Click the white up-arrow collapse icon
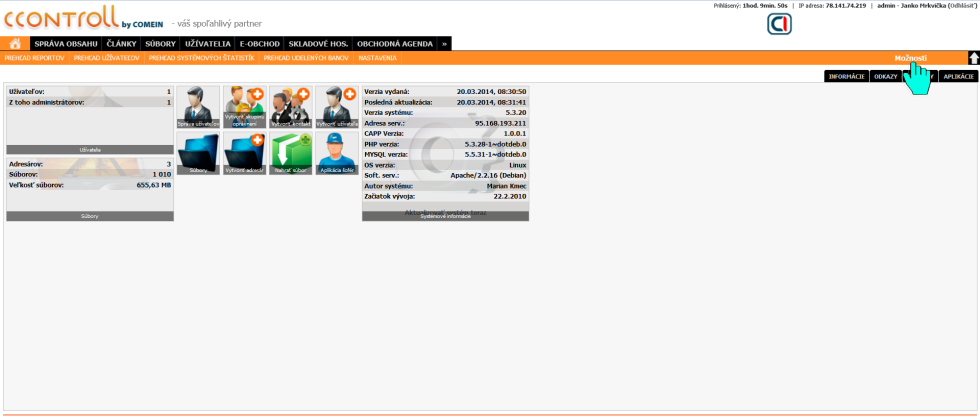Viewport: 980px width, 417px height. pos(974,58)
